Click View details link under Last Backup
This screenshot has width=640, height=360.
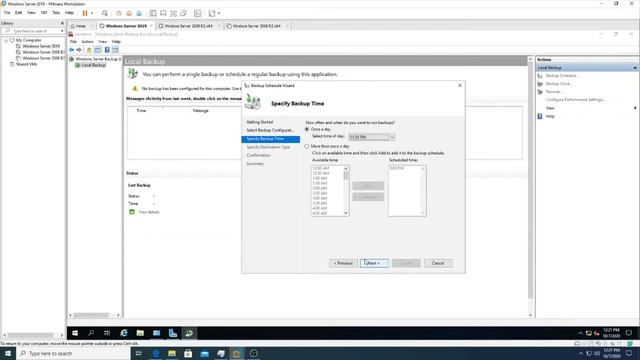pos(149,212)
